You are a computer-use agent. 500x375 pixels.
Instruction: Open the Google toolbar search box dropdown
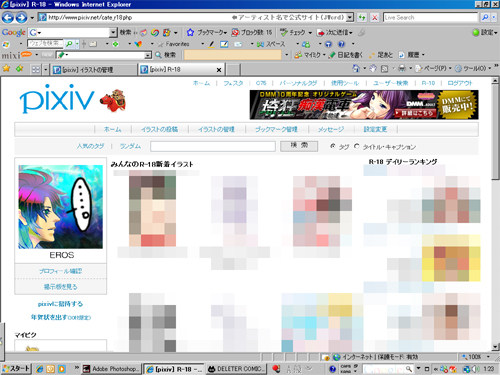tap(113, 32)
